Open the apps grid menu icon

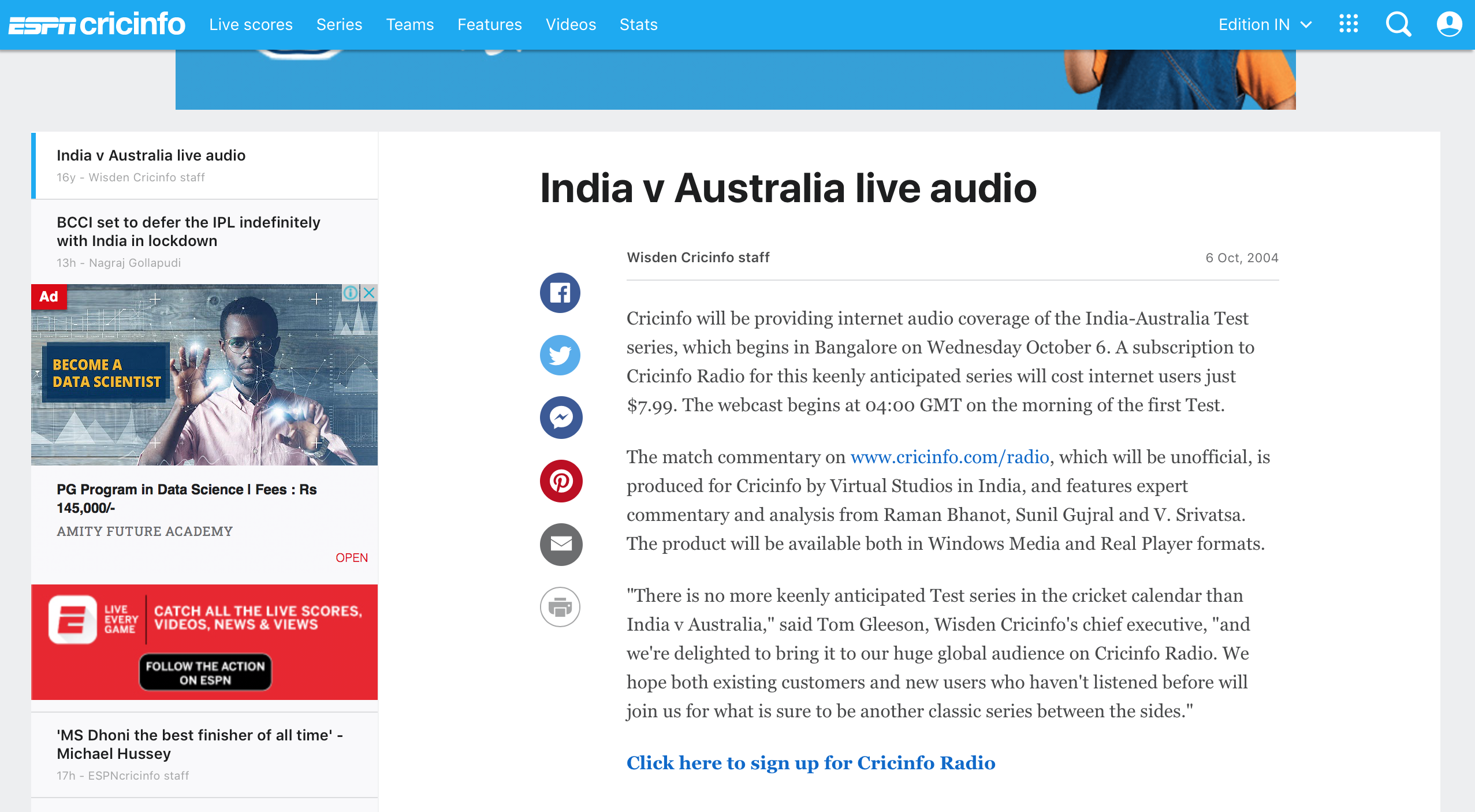coord(1349,24)
